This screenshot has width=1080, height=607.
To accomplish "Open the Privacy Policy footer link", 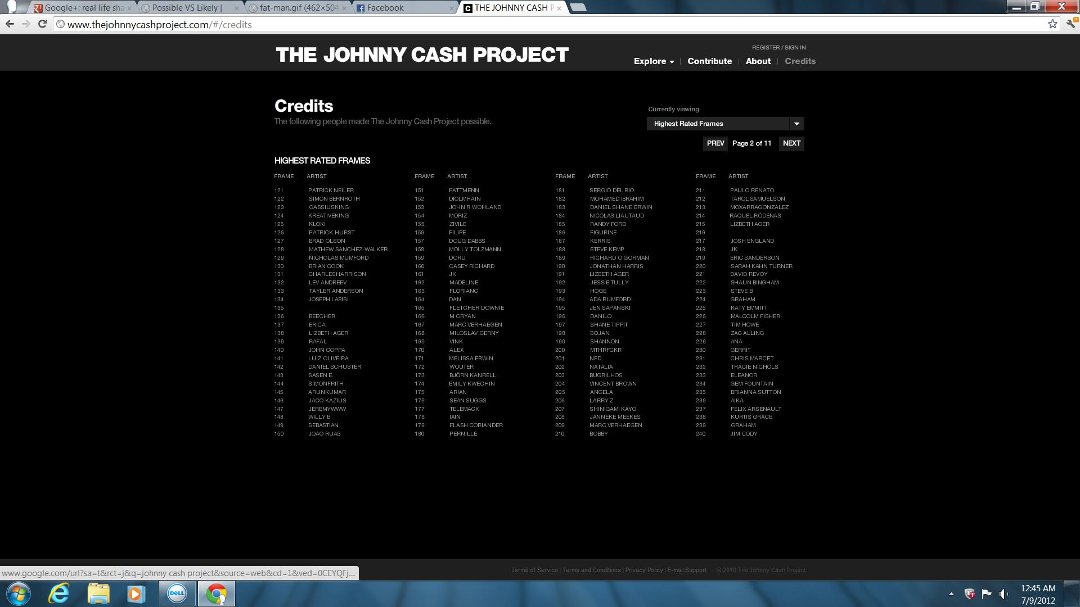I will [x=644, y=570].
